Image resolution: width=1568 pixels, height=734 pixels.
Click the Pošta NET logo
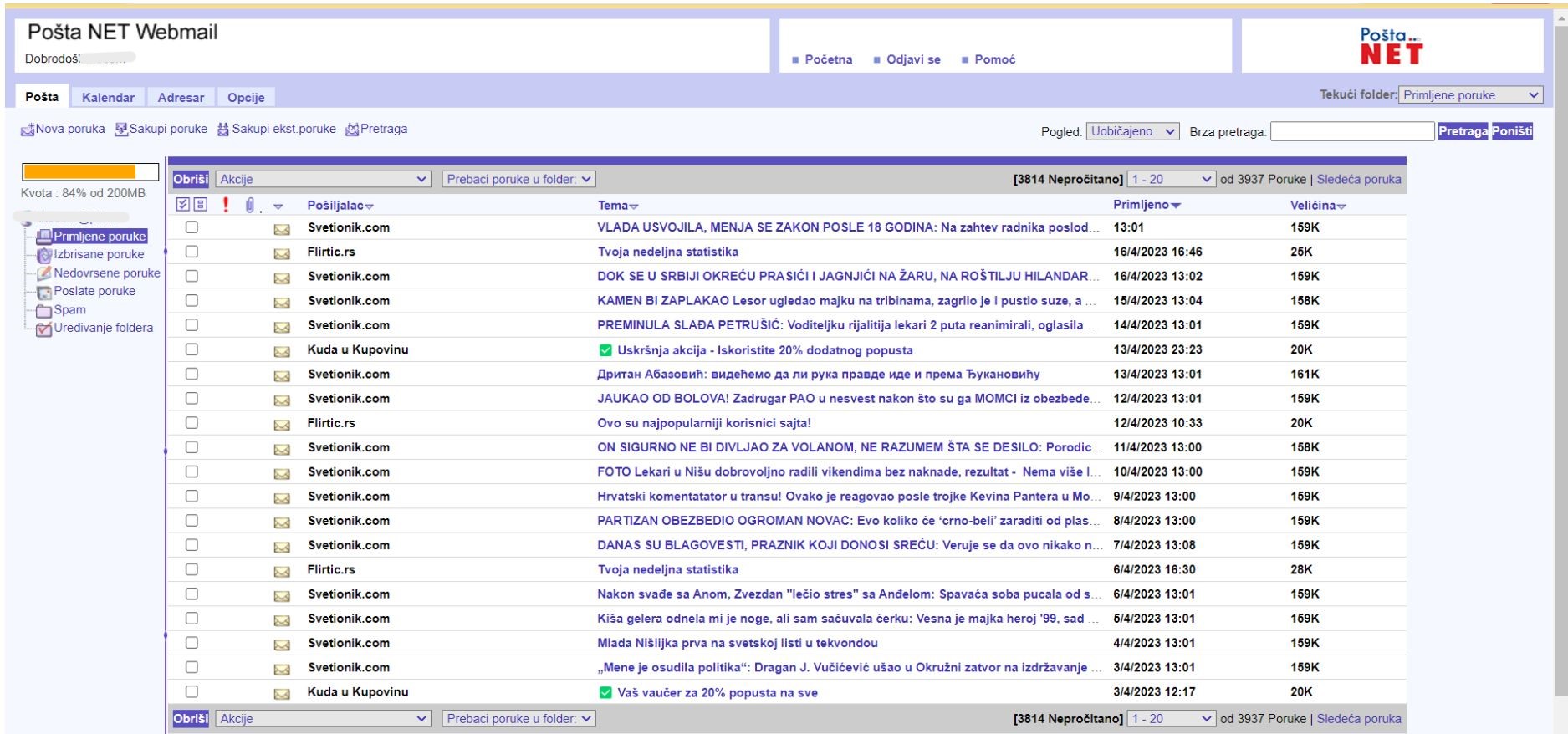click(x=1392, y=46)
